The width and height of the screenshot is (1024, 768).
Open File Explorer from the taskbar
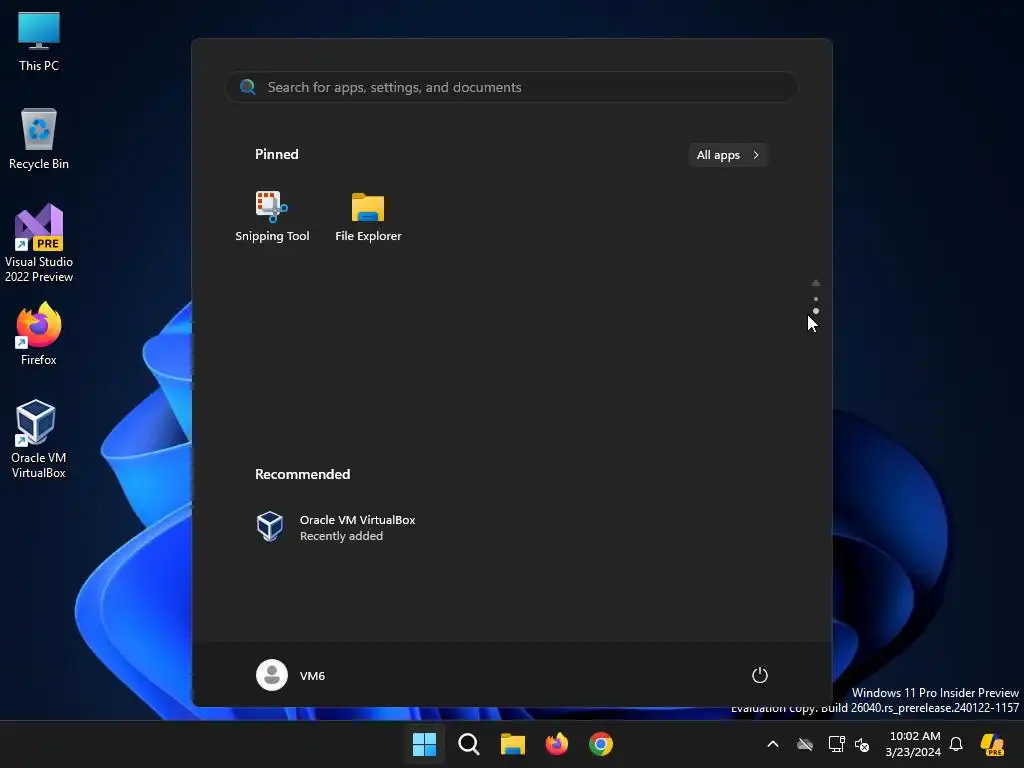(513, 744)
